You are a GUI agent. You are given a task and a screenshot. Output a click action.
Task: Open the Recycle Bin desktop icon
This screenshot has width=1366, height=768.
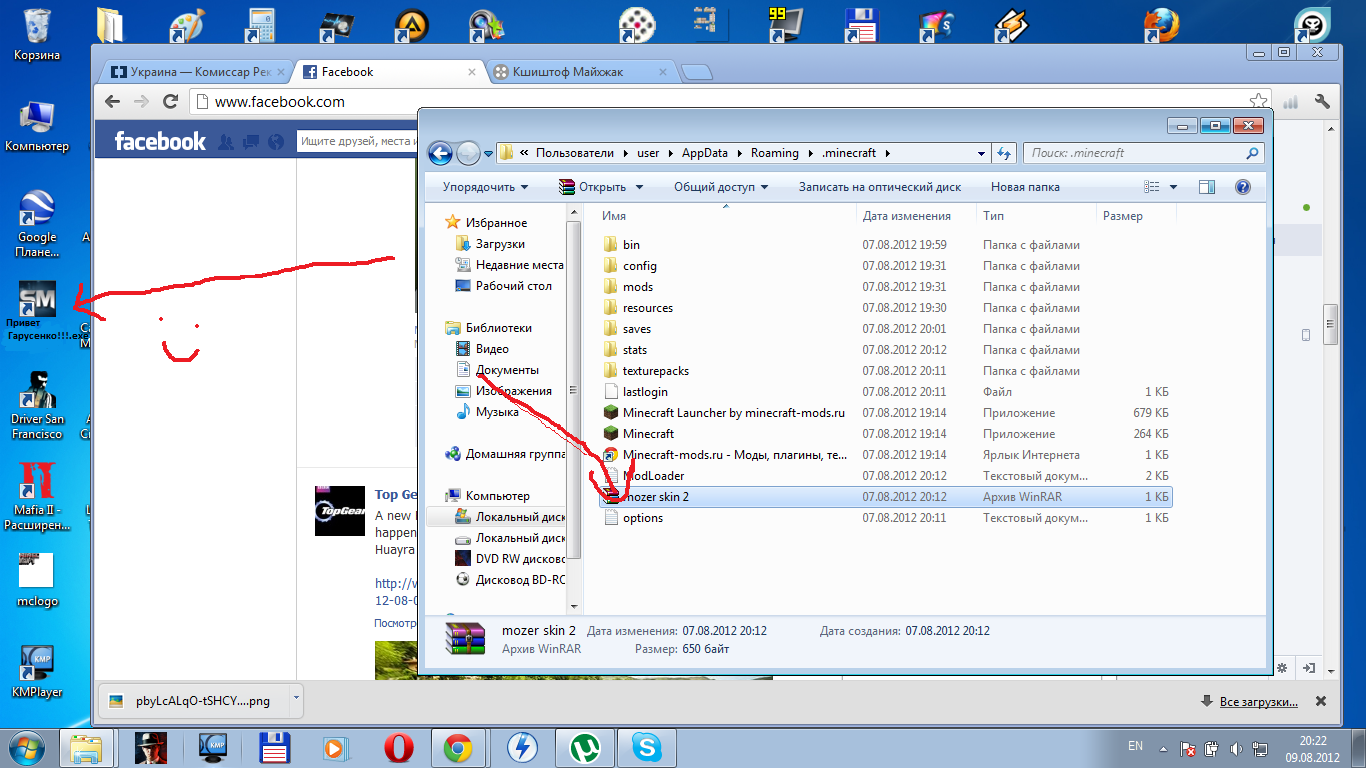tap(37, 34)
